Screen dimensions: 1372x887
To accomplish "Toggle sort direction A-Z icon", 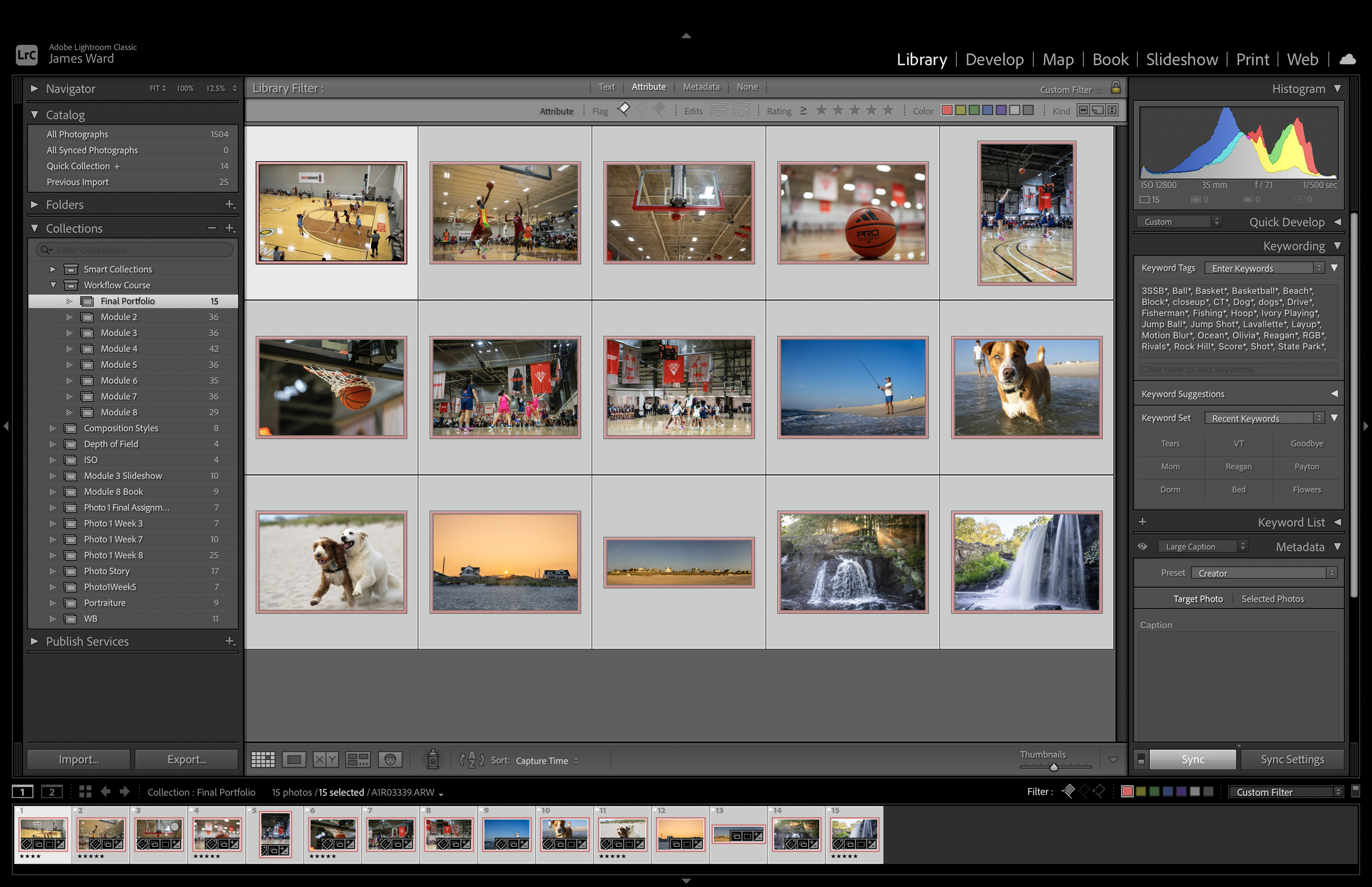I will [471, 760].
